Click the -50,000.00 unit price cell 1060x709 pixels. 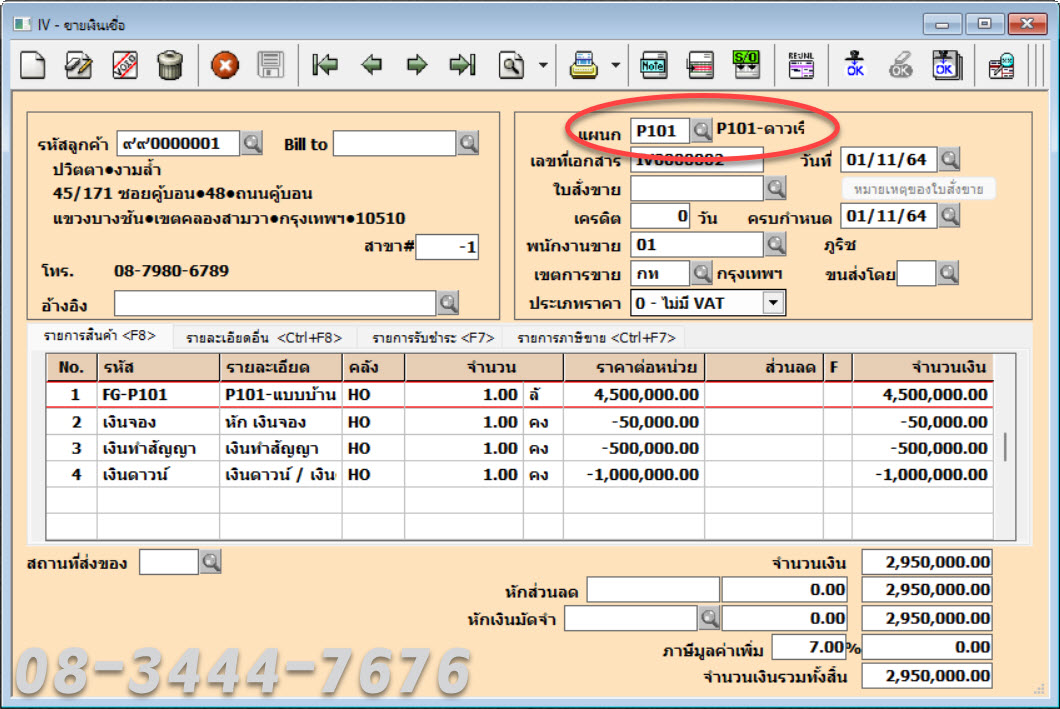click(634, 422)
